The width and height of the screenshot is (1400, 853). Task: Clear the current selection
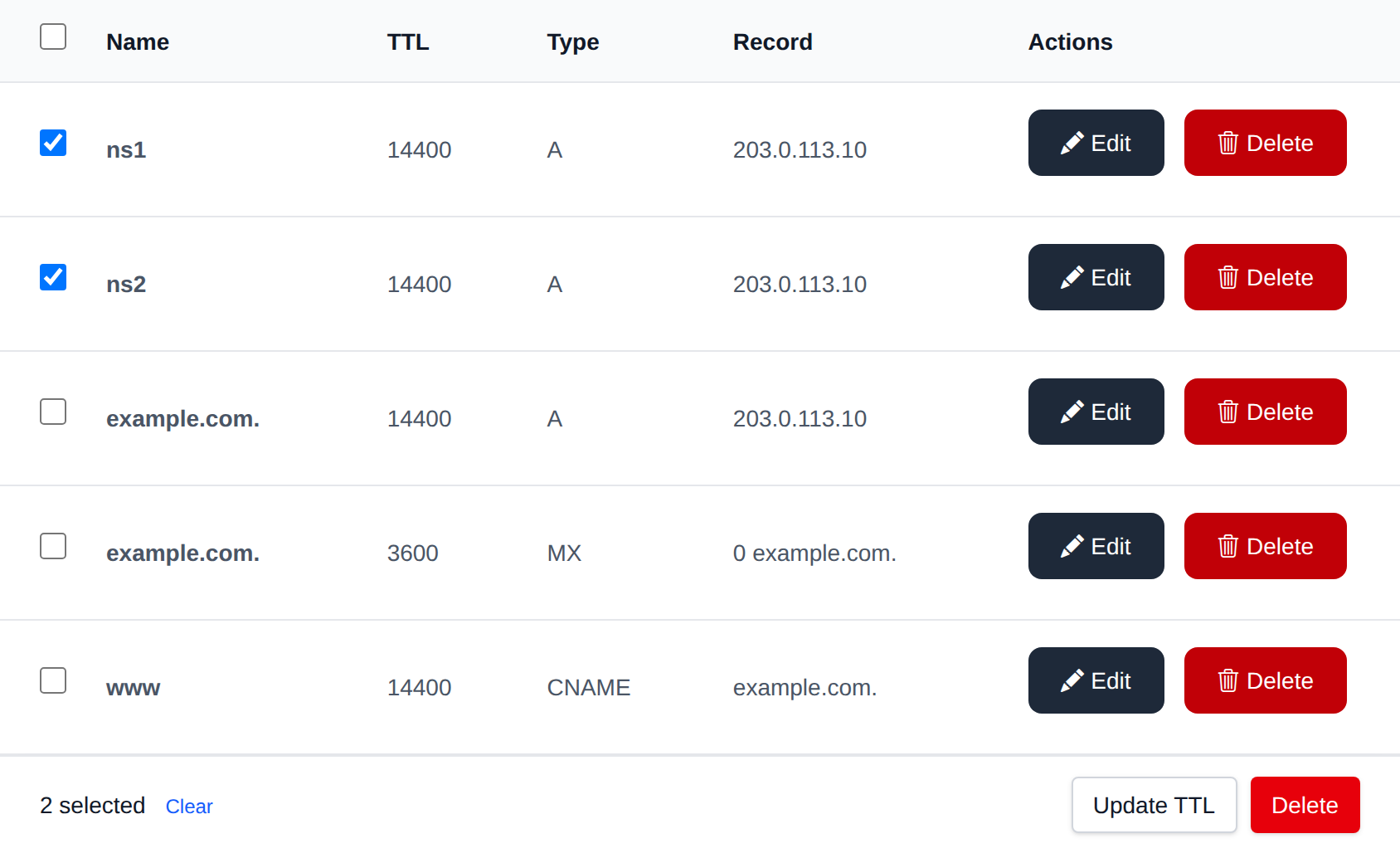pos(189,807)
